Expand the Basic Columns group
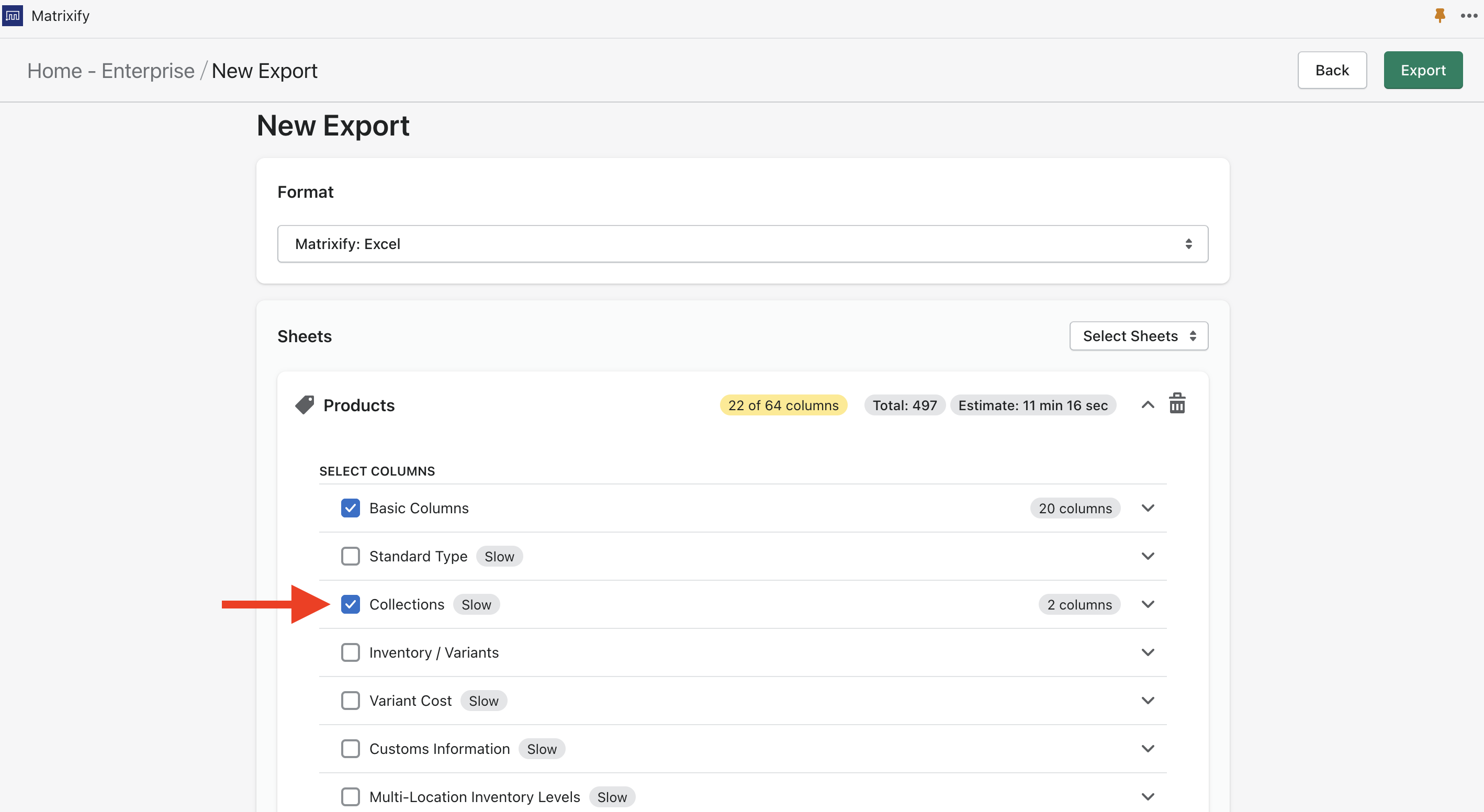The image size is (1484, 812). (x=1148, y=508)
